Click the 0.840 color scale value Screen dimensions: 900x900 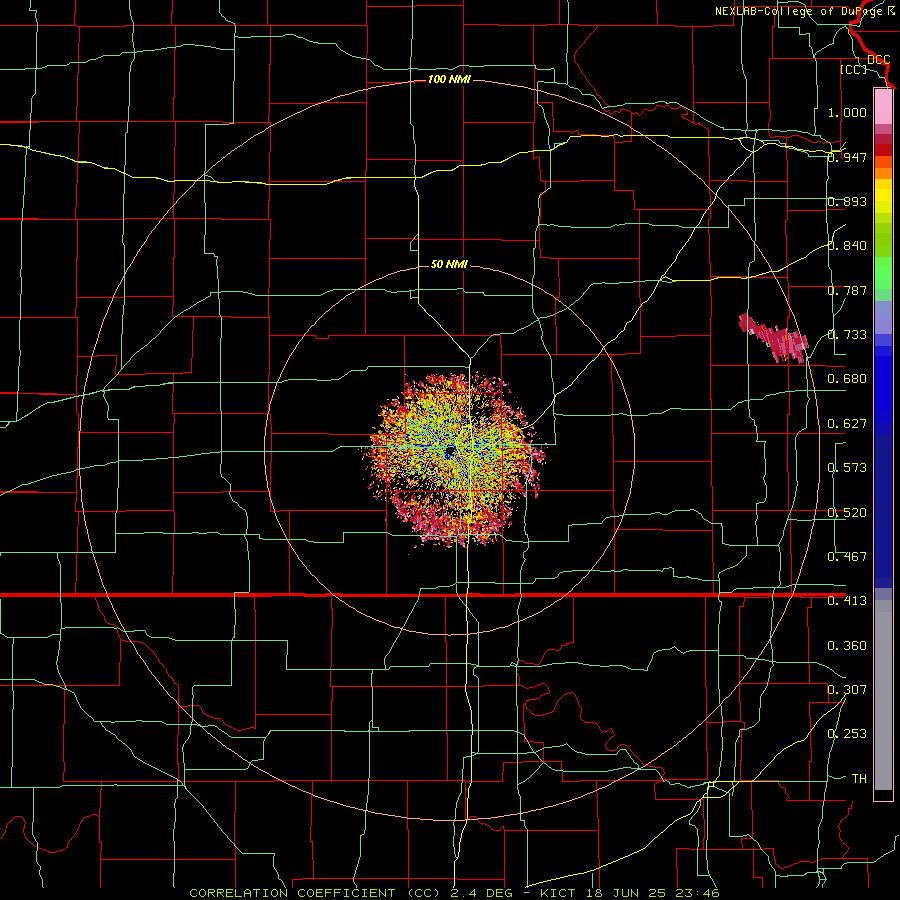847,246
